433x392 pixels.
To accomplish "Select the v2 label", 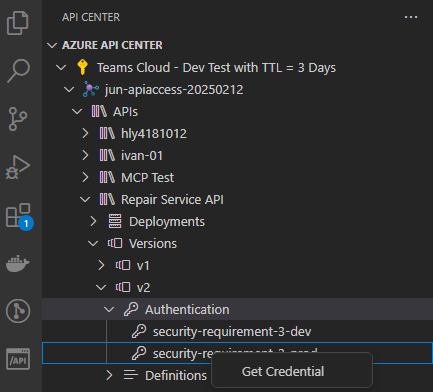I will point(143,288).
